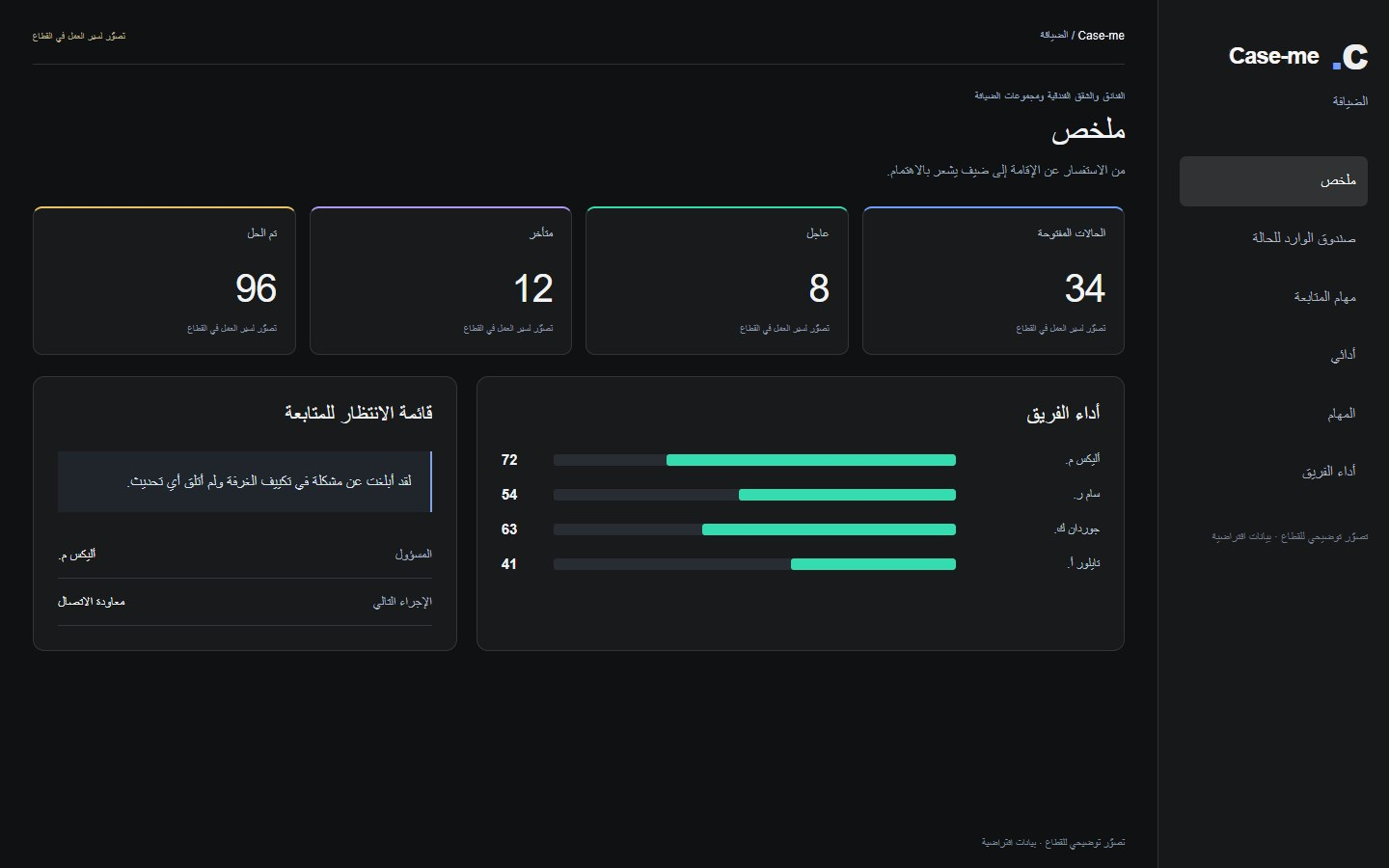Image resolution: width=1389 pixels, height=868 pixels.
Task: Select أدائي in the sidebar
Action: [1273, 355]
